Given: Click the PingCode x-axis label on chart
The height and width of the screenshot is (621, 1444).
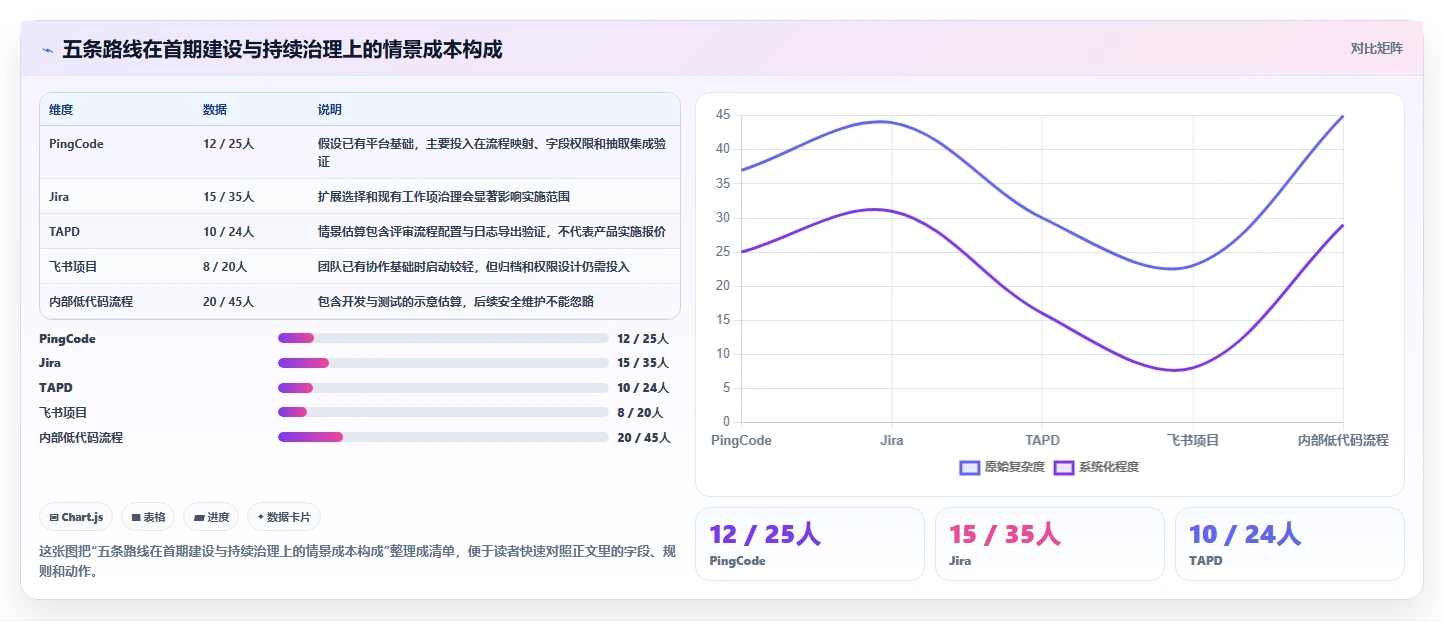Looking at the screenshot, I should [741, 440].
